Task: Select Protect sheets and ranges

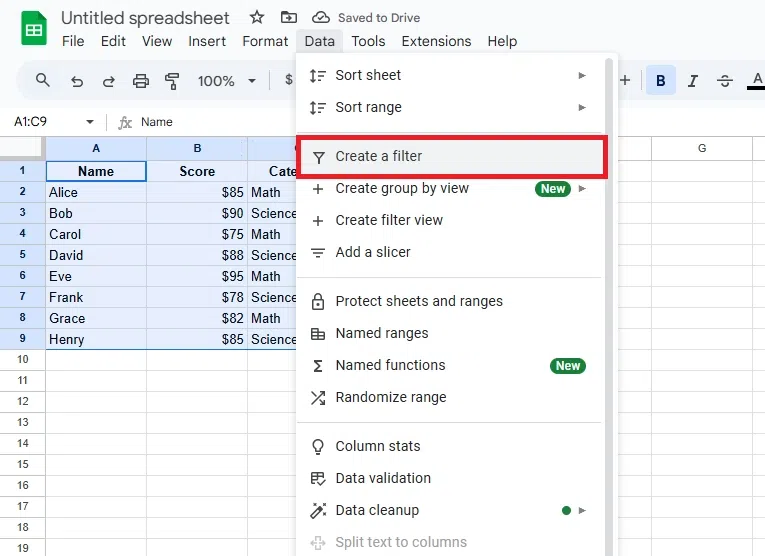Action: tap(449, 301)
